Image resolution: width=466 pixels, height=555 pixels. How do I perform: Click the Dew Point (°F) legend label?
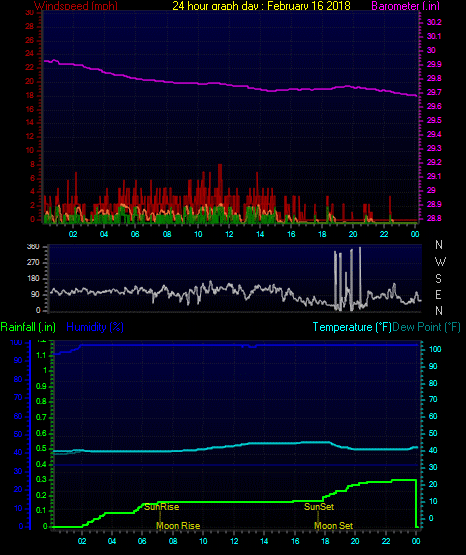[426, 327]
